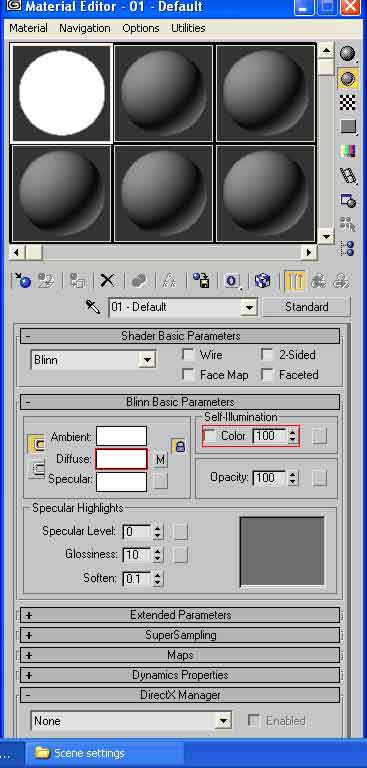Pick material with the eyedropper icon
The height and width of the screenshot is (768, 367).
coord(93,308)
